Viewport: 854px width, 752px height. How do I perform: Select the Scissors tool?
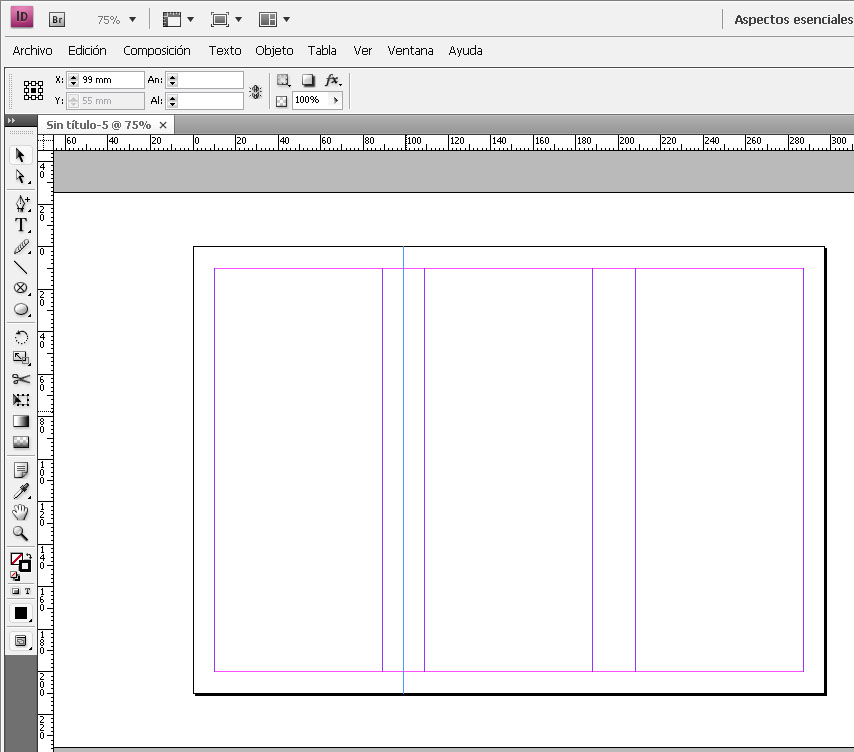pos(21,379)
